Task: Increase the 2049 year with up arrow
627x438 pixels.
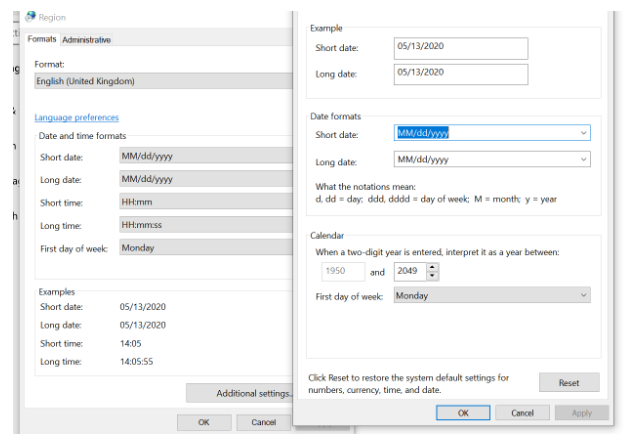Action: tap(432, 267)
